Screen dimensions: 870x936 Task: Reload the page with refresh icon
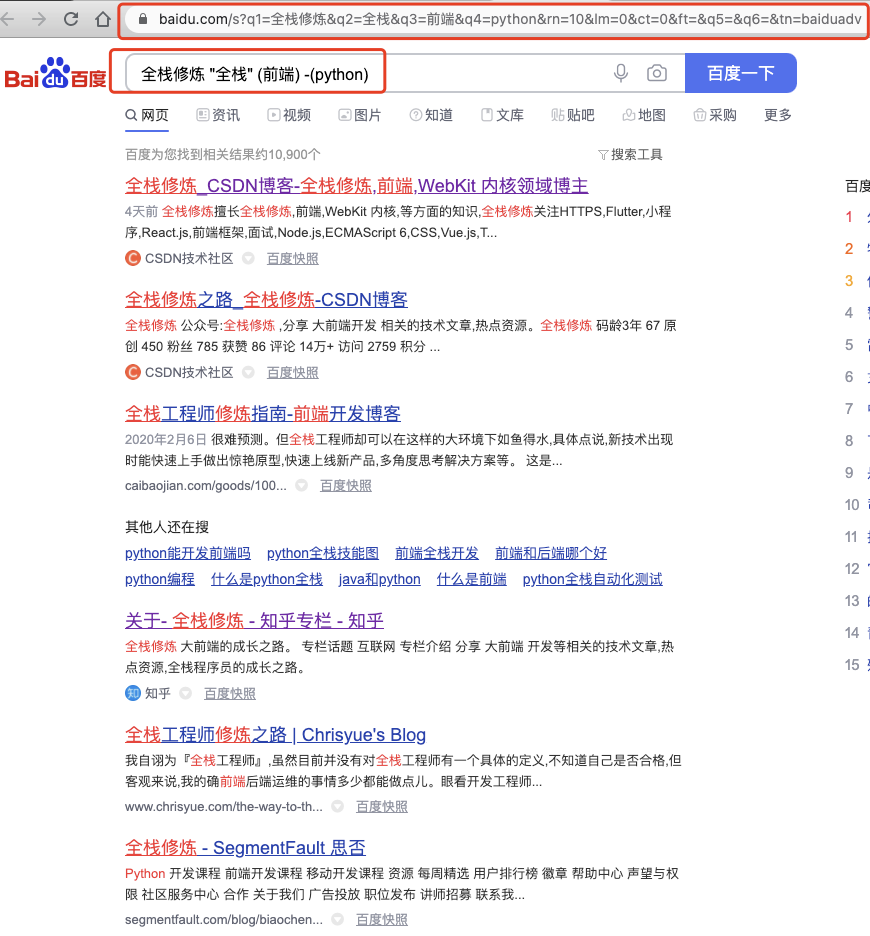coord(71,19)
